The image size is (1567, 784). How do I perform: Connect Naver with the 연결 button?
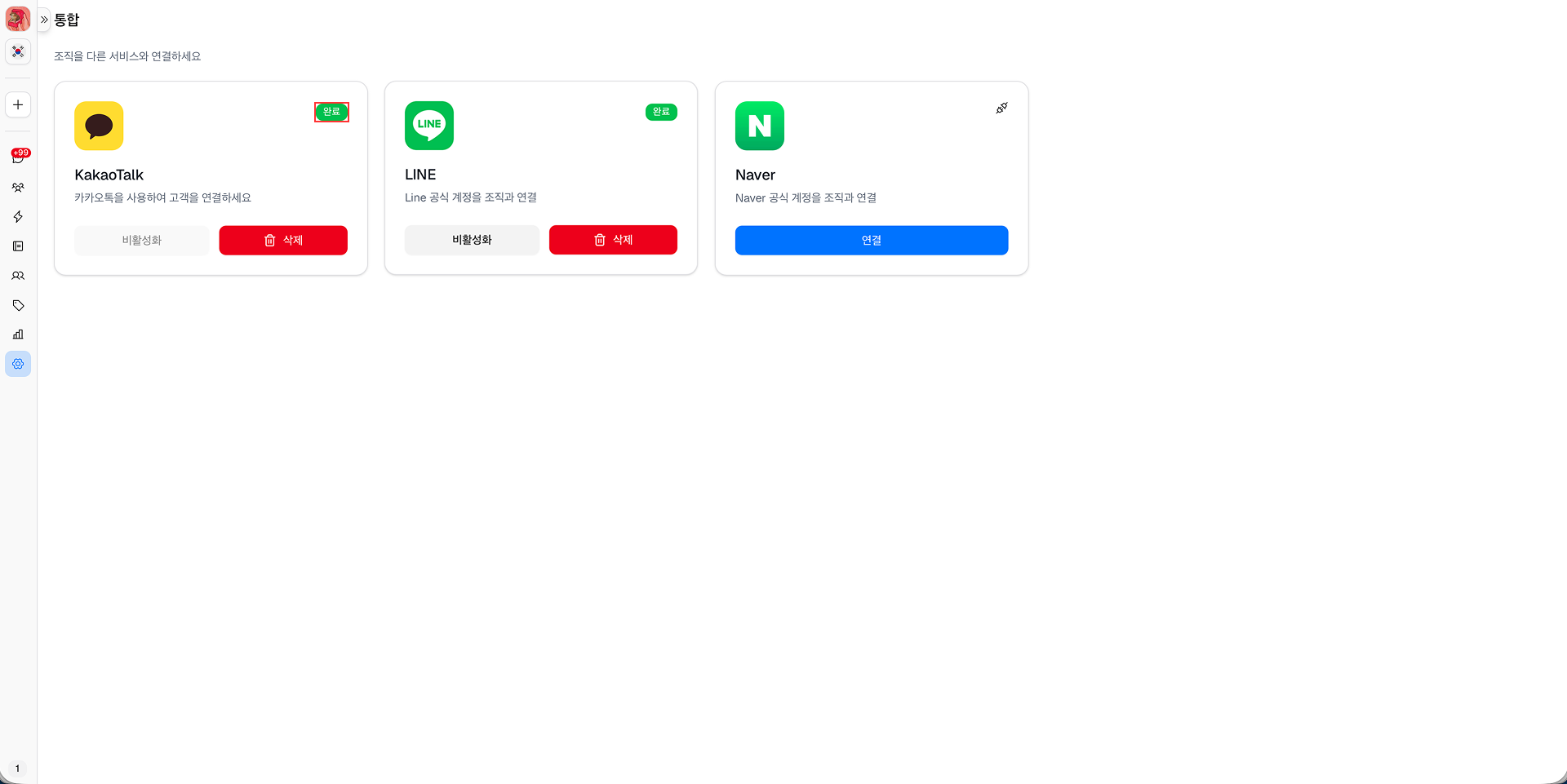[871, 240]
